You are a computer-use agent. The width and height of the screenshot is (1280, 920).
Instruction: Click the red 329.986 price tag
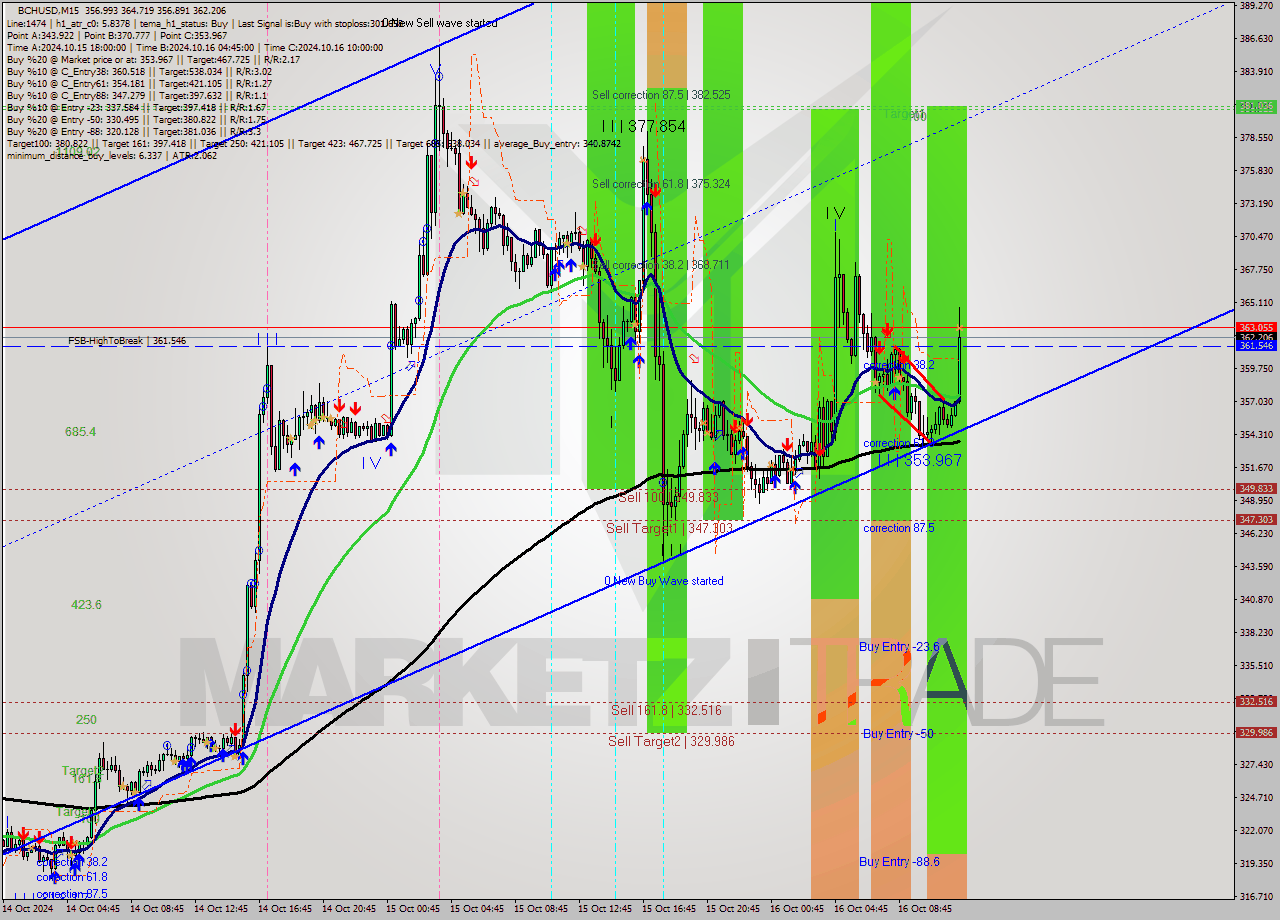(1256, 733)
